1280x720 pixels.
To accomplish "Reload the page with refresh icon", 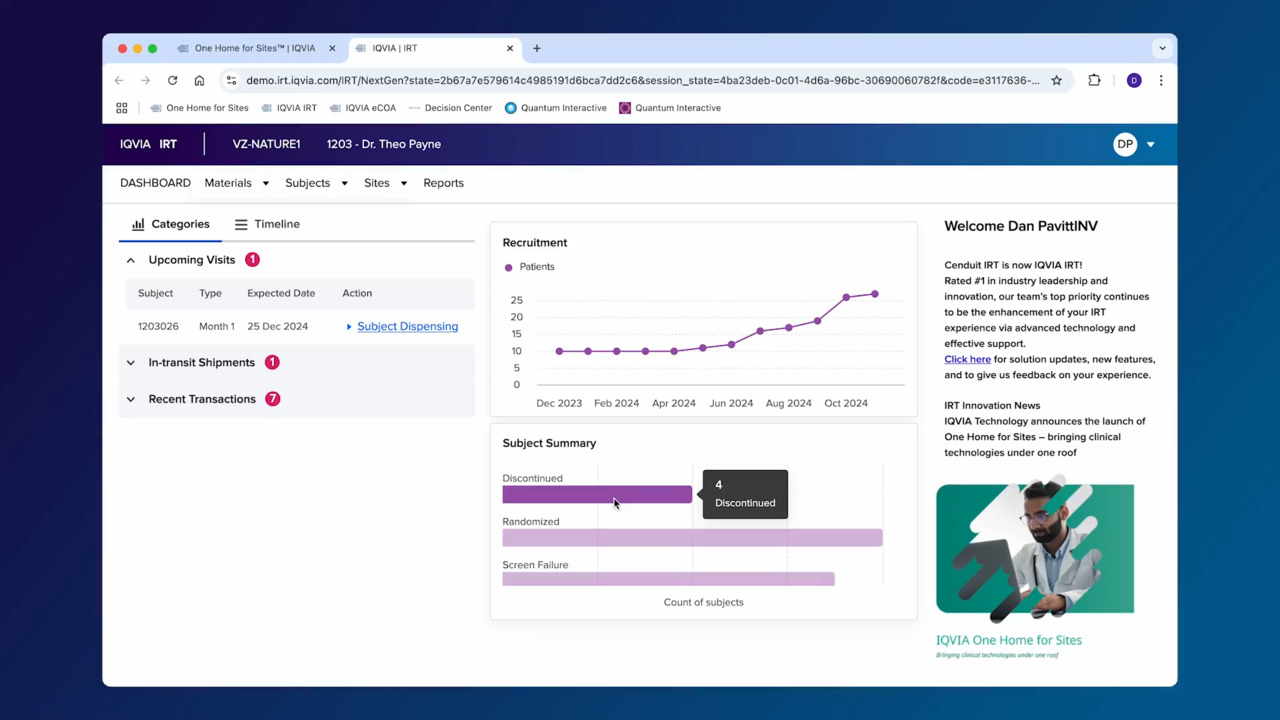I will [172, 80].
